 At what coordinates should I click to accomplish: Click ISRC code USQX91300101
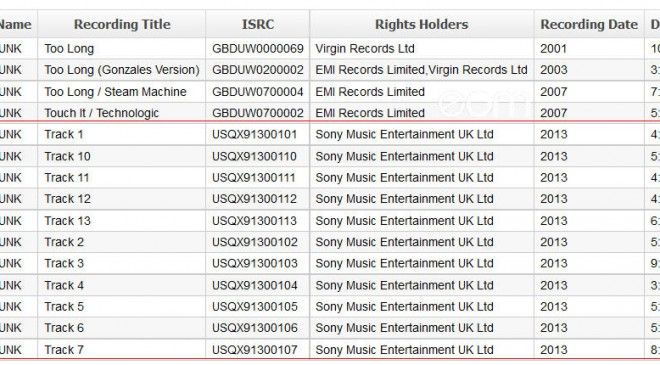tap(255, 135)
